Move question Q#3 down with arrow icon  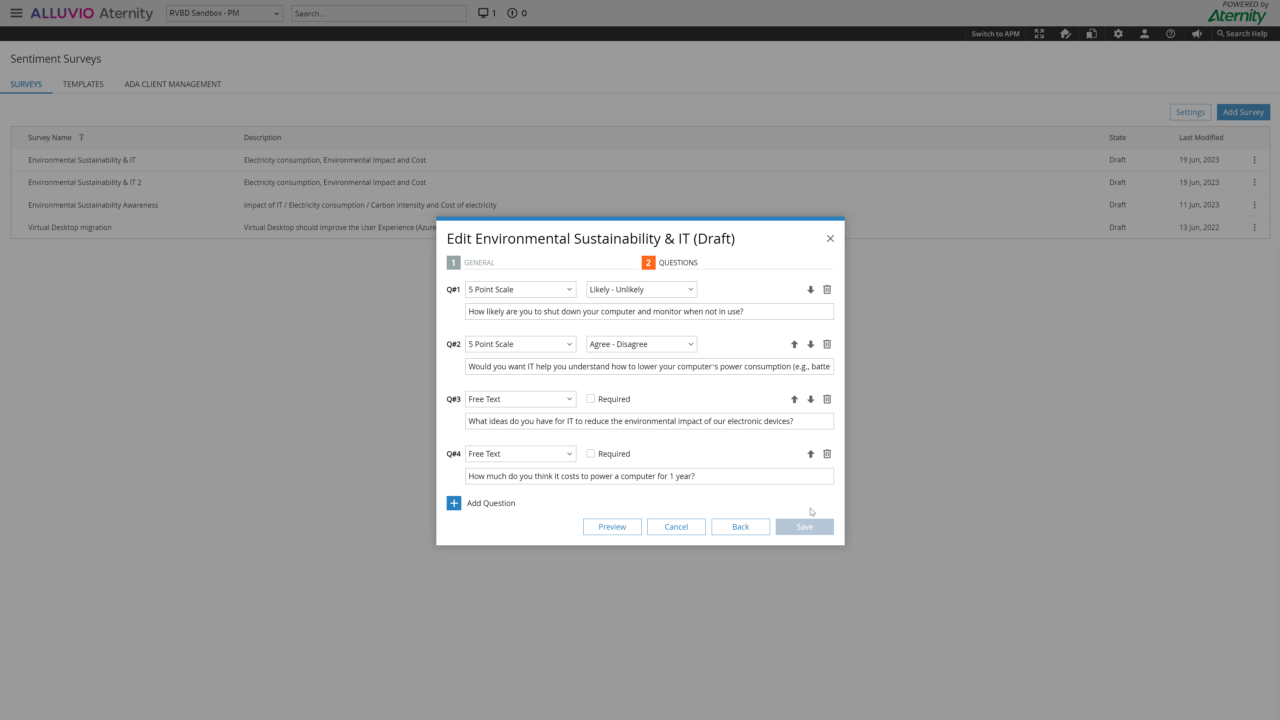(810, 398)
